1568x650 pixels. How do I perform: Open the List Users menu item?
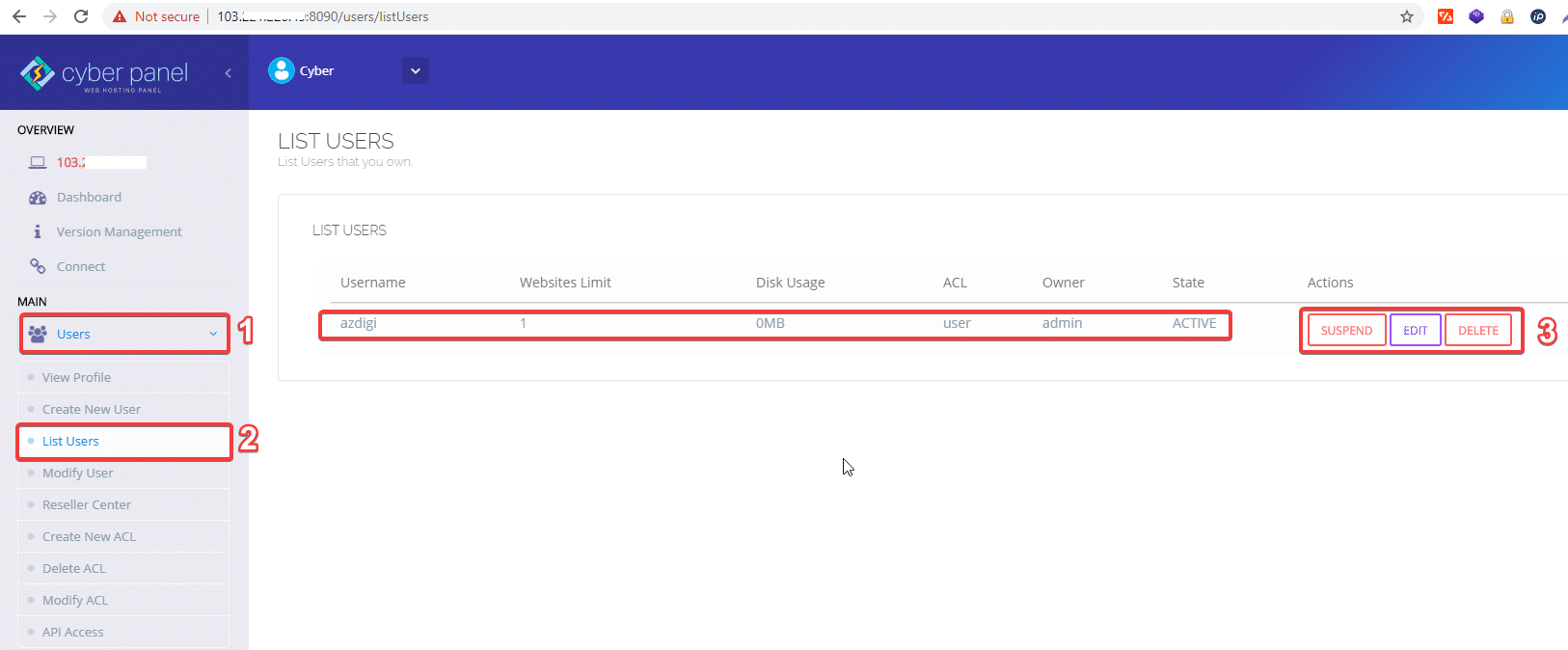coord(70,442)
